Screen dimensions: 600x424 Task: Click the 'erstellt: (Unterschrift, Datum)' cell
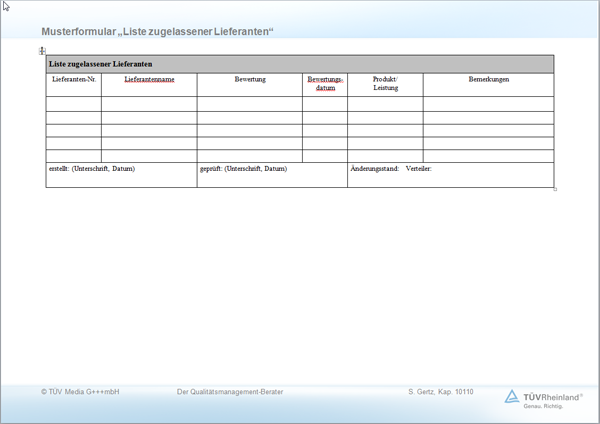click(x=92, y=169)
